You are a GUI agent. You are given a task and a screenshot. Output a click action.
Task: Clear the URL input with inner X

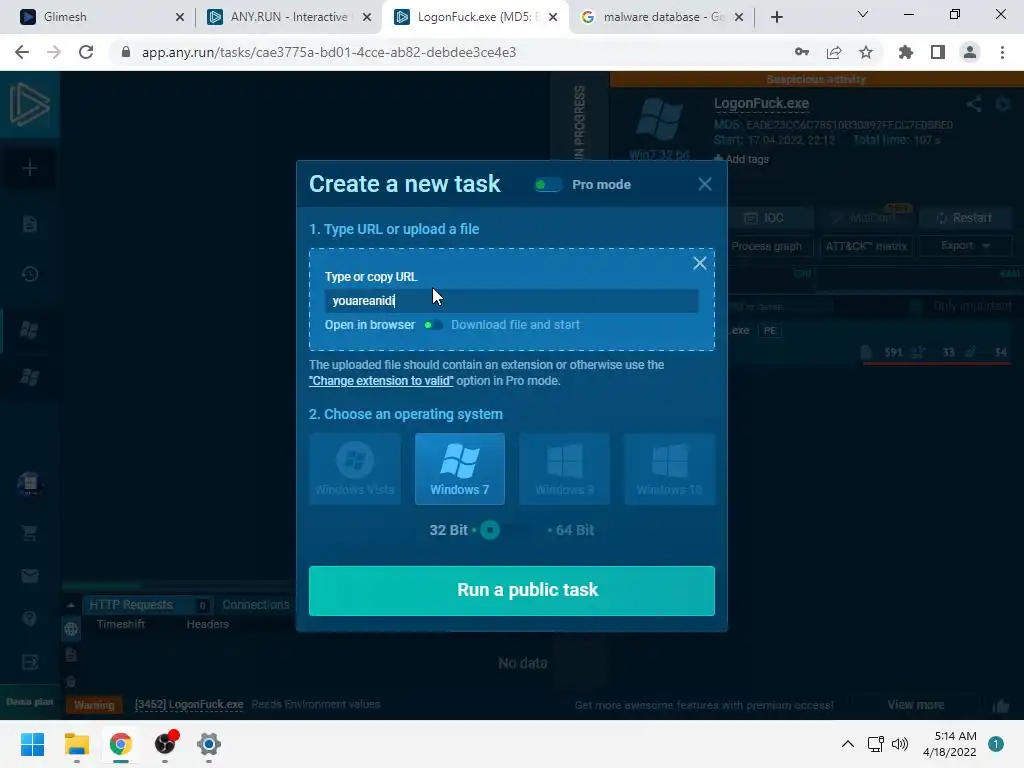tap(699, 263)
